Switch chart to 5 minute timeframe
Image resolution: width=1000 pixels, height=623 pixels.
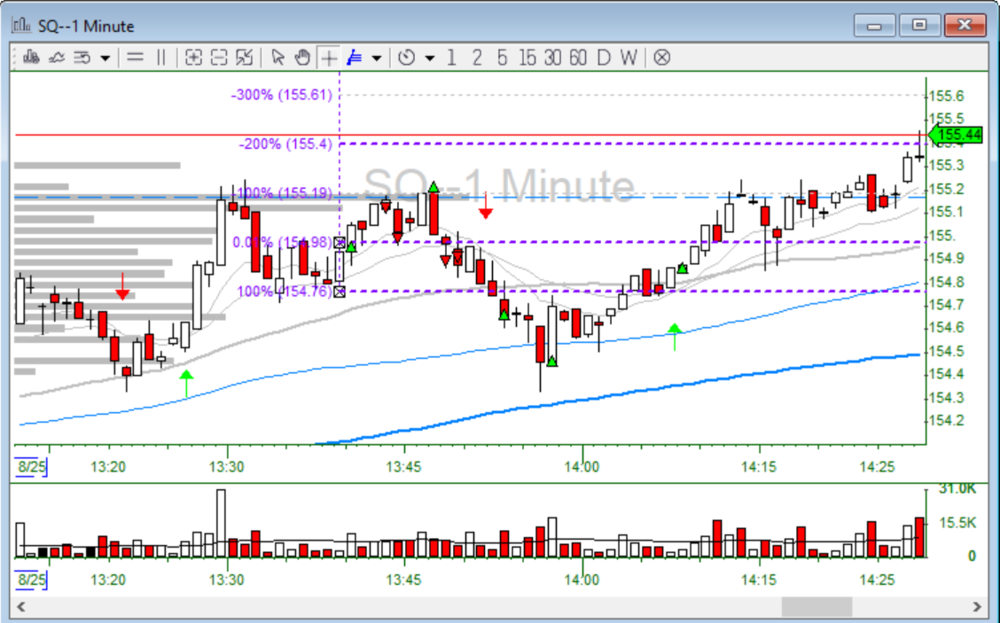502,57
